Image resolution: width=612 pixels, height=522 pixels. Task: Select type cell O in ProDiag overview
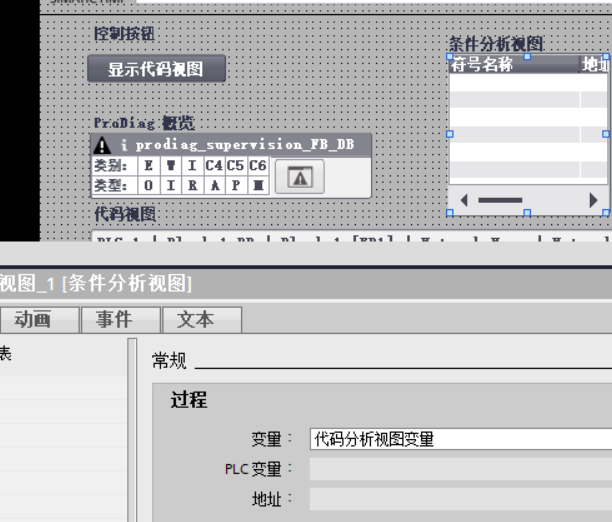149,185
